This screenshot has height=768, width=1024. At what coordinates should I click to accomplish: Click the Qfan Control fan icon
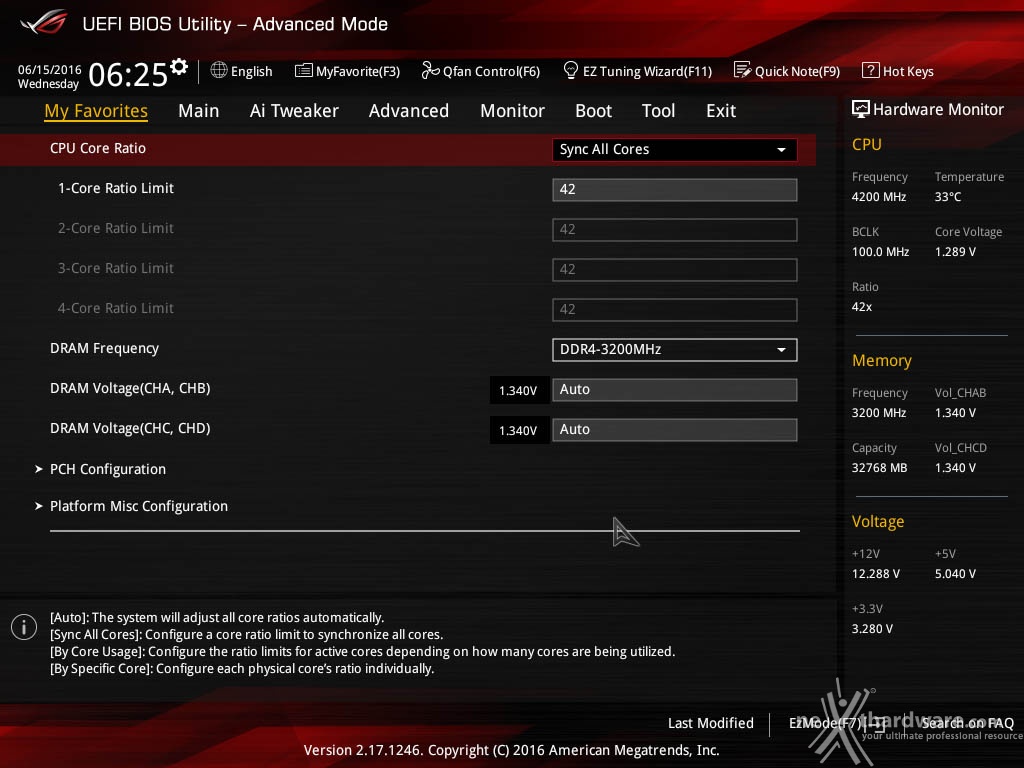430,70
